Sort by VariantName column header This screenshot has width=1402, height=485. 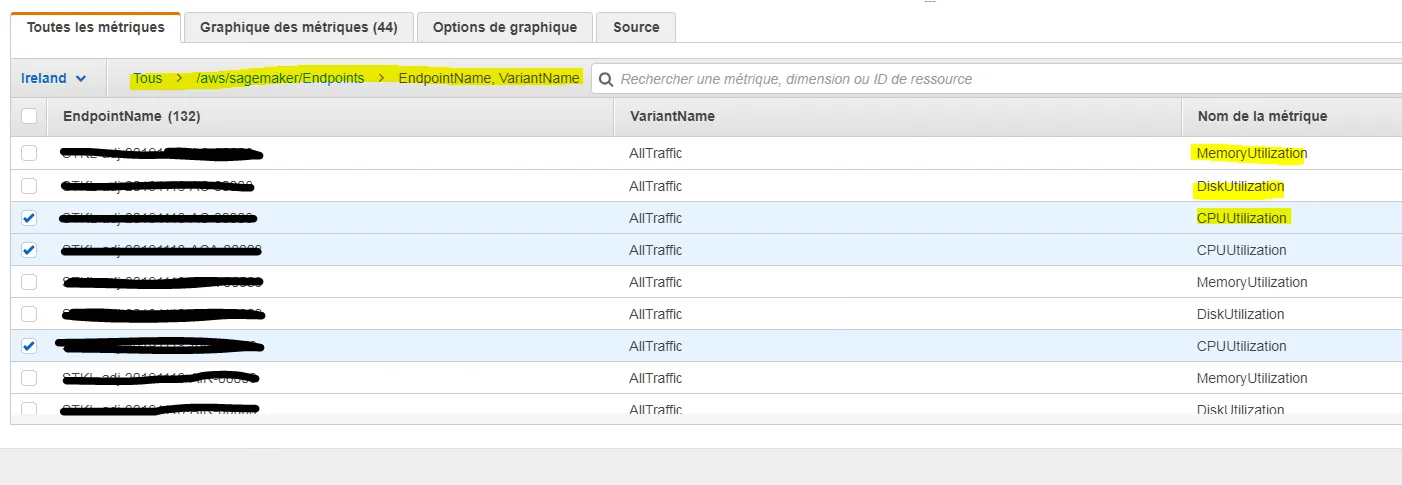(x=672, y=116)
